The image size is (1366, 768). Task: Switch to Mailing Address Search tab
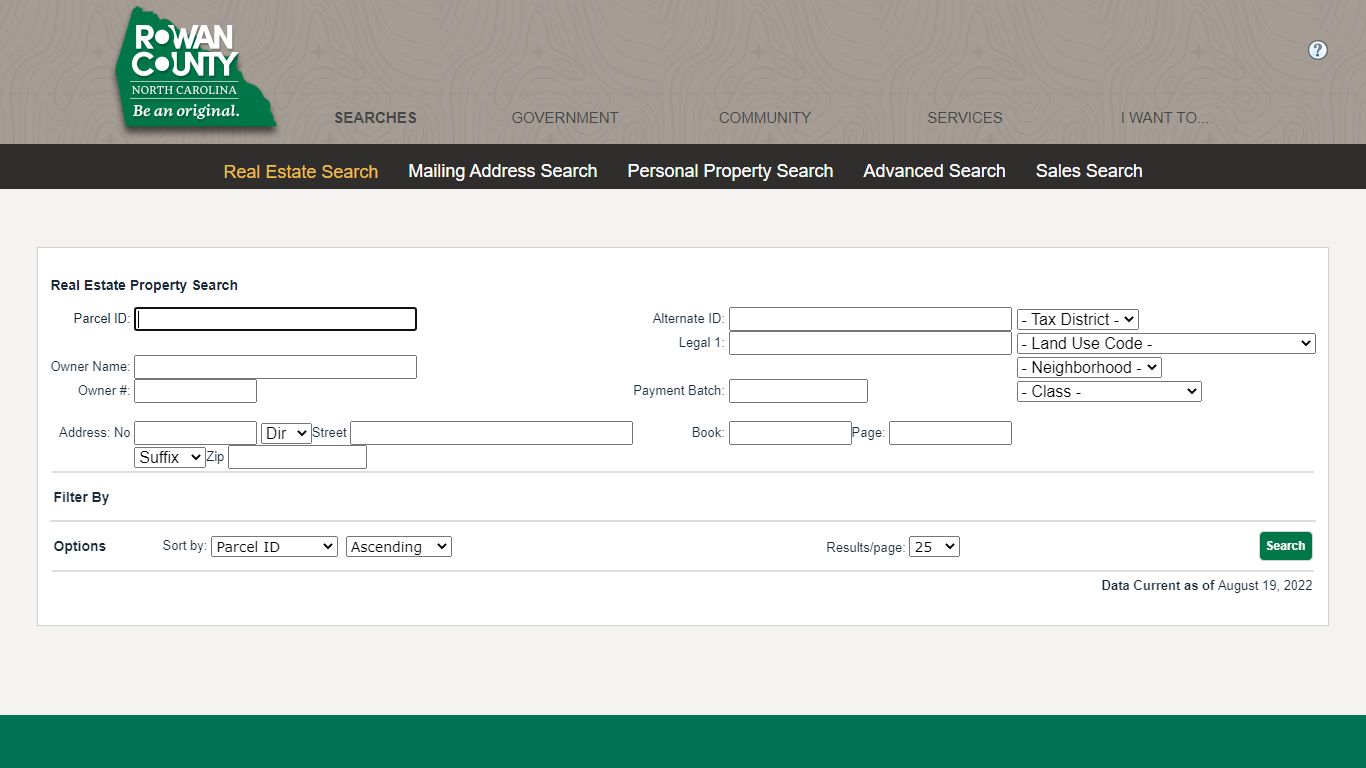click(x=503, y=171)
